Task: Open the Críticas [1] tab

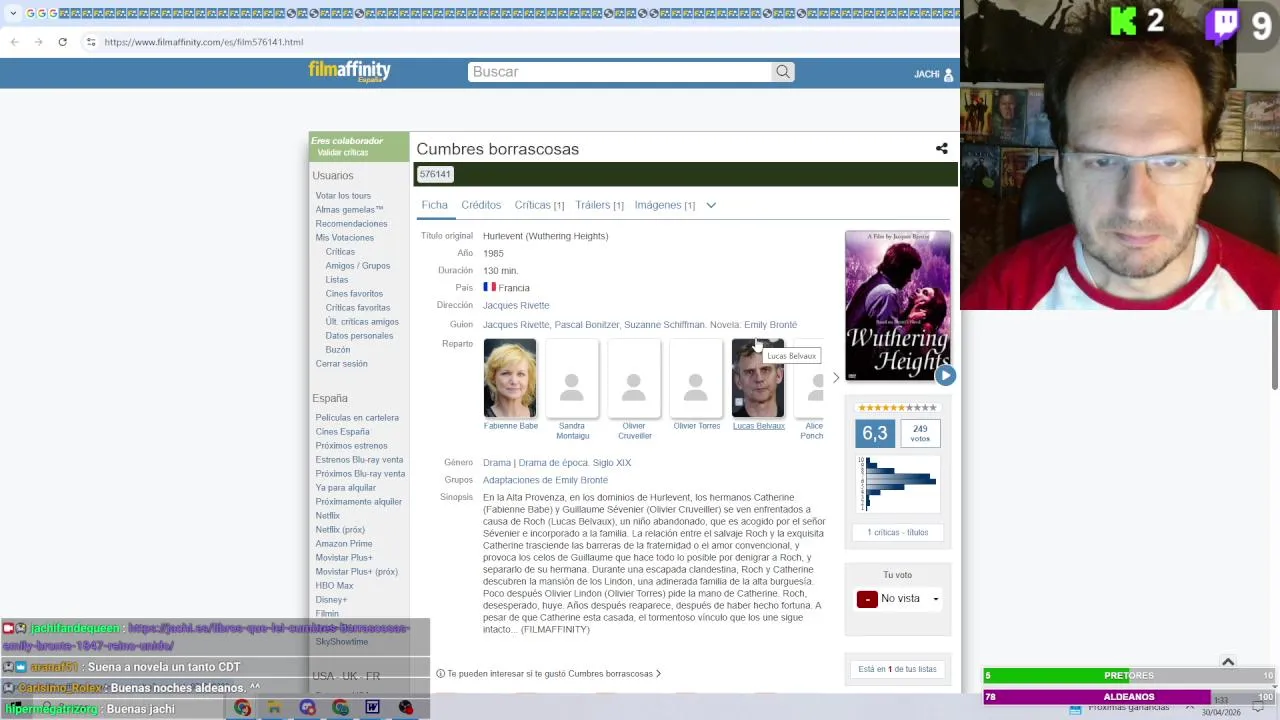Action: [x=539, y=205]
